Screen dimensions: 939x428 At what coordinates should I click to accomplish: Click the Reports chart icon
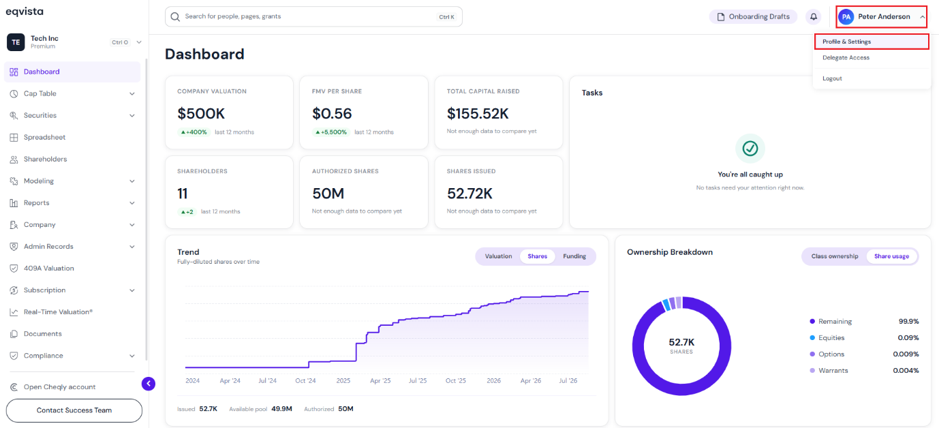[x=14, y=203]
